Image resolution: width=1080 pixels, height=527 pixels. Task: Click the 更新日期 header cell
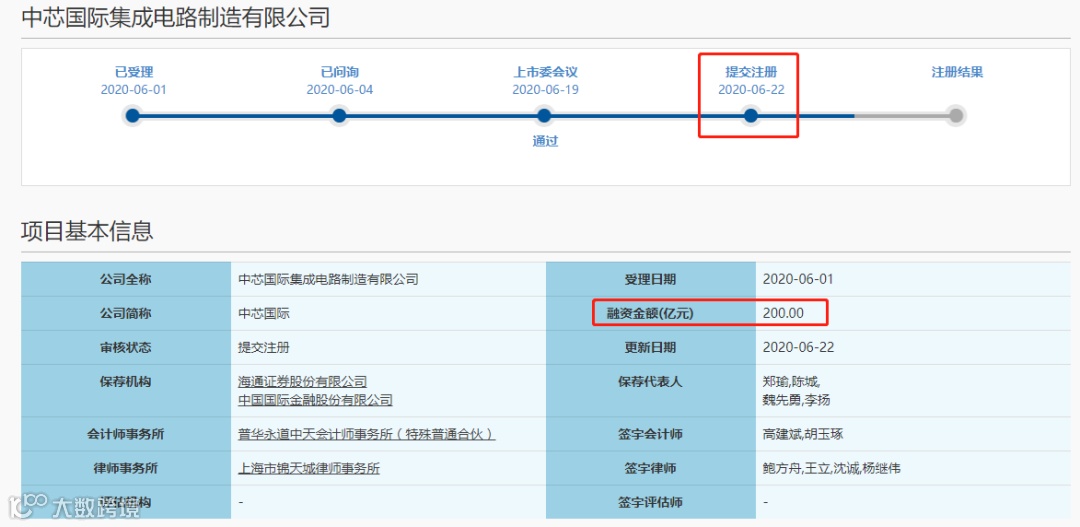tap(651, 348)
